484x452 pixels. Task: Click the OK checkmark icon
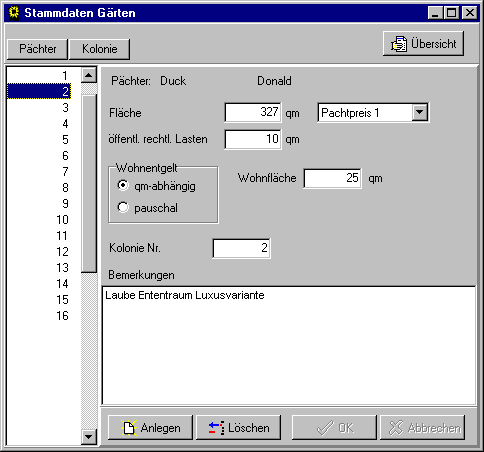pos(325,428)
